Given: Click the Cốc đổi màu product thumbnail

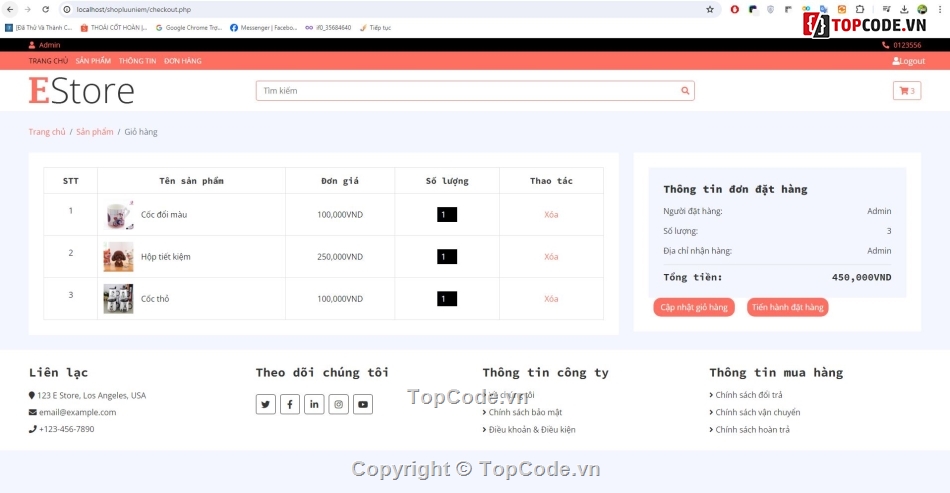Looking at the screenshot, I should [118, 215].
